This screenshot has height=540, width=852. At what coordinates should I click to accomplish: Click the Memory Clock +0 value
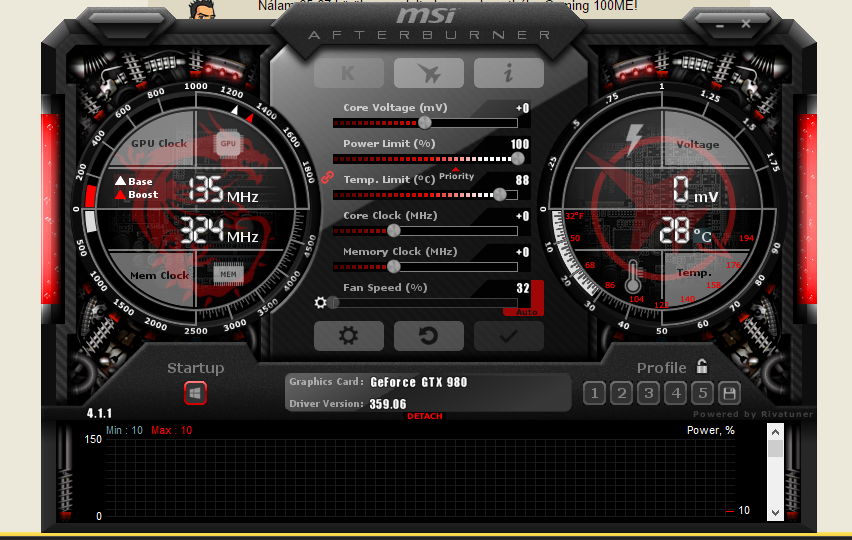coord(523,252)
